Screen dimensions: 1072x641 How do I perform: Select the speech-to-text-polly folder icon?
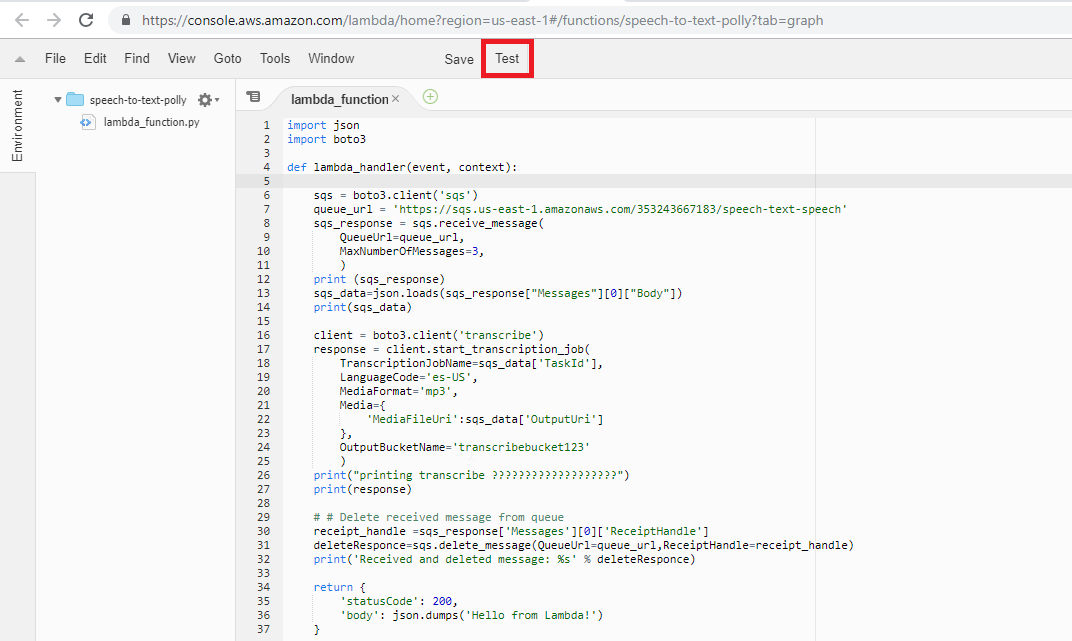coord(75,100)
